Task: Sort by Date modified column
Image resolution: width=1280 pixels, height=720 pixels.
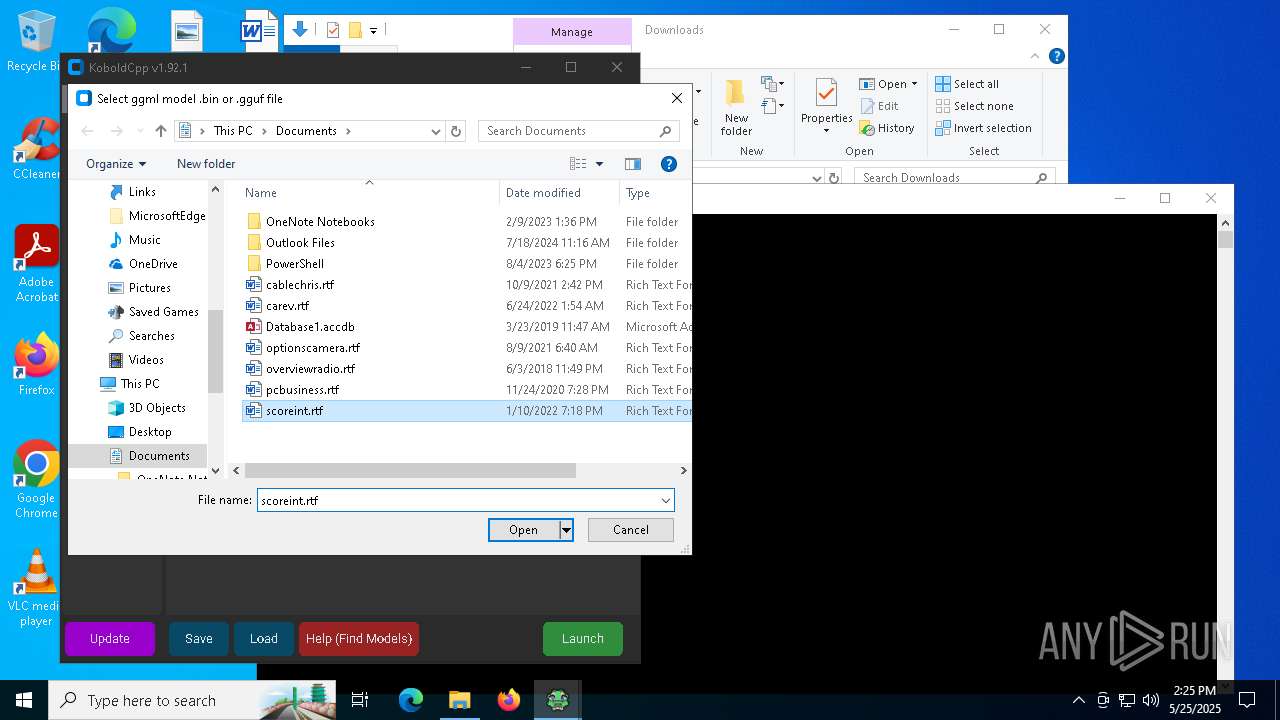Action: click(x=543, y=193)
